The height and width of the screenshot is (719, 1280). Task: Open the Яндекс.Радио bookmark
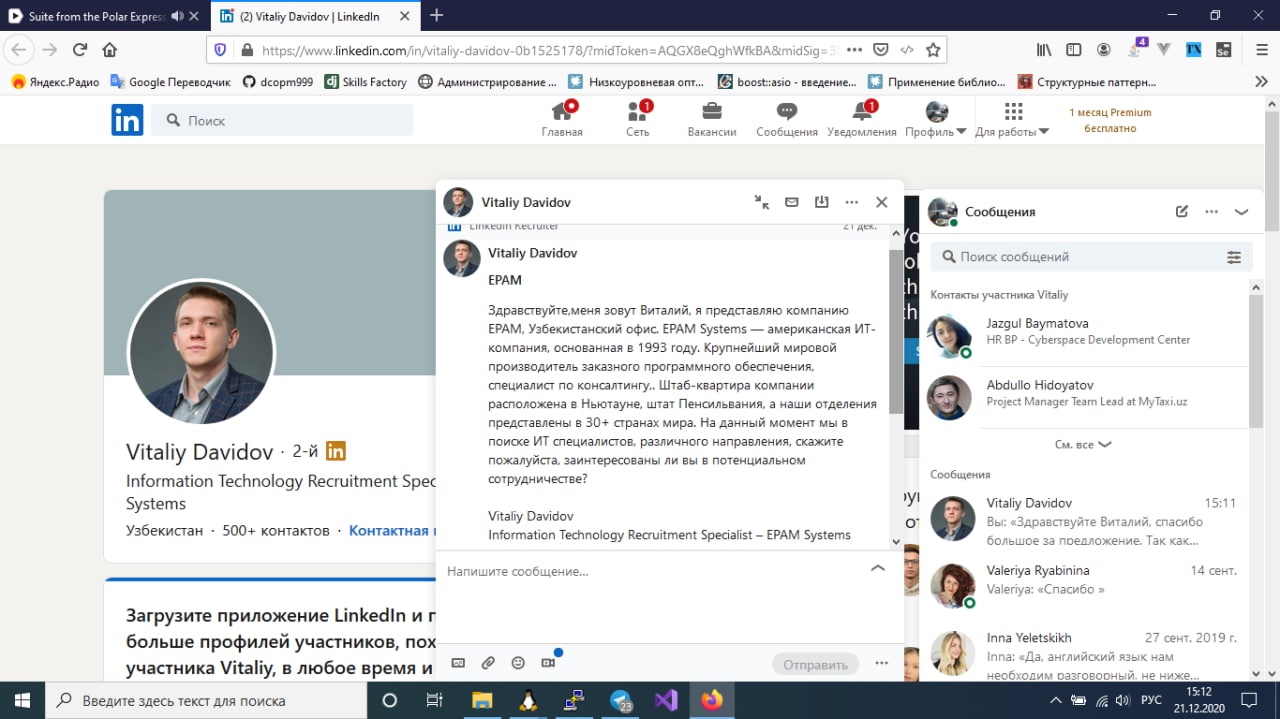56,82
